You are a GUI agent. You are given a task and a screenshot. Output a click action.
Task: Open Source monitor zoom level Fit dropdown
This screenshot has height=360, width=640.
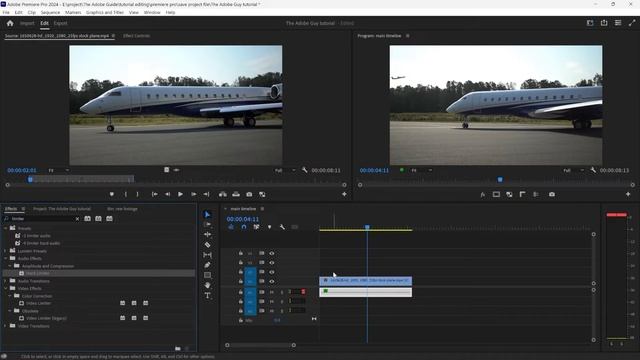(58, 170)
